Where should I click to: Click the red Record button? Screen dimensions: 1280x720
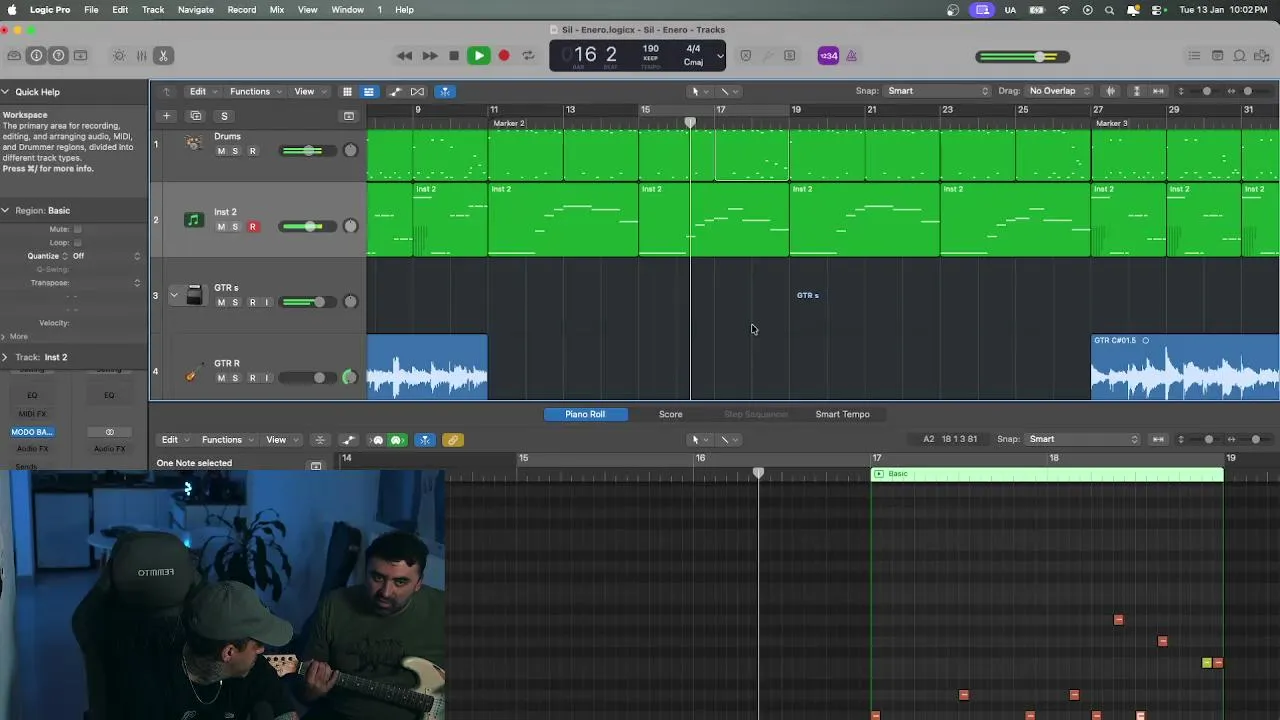coord(504,56)
